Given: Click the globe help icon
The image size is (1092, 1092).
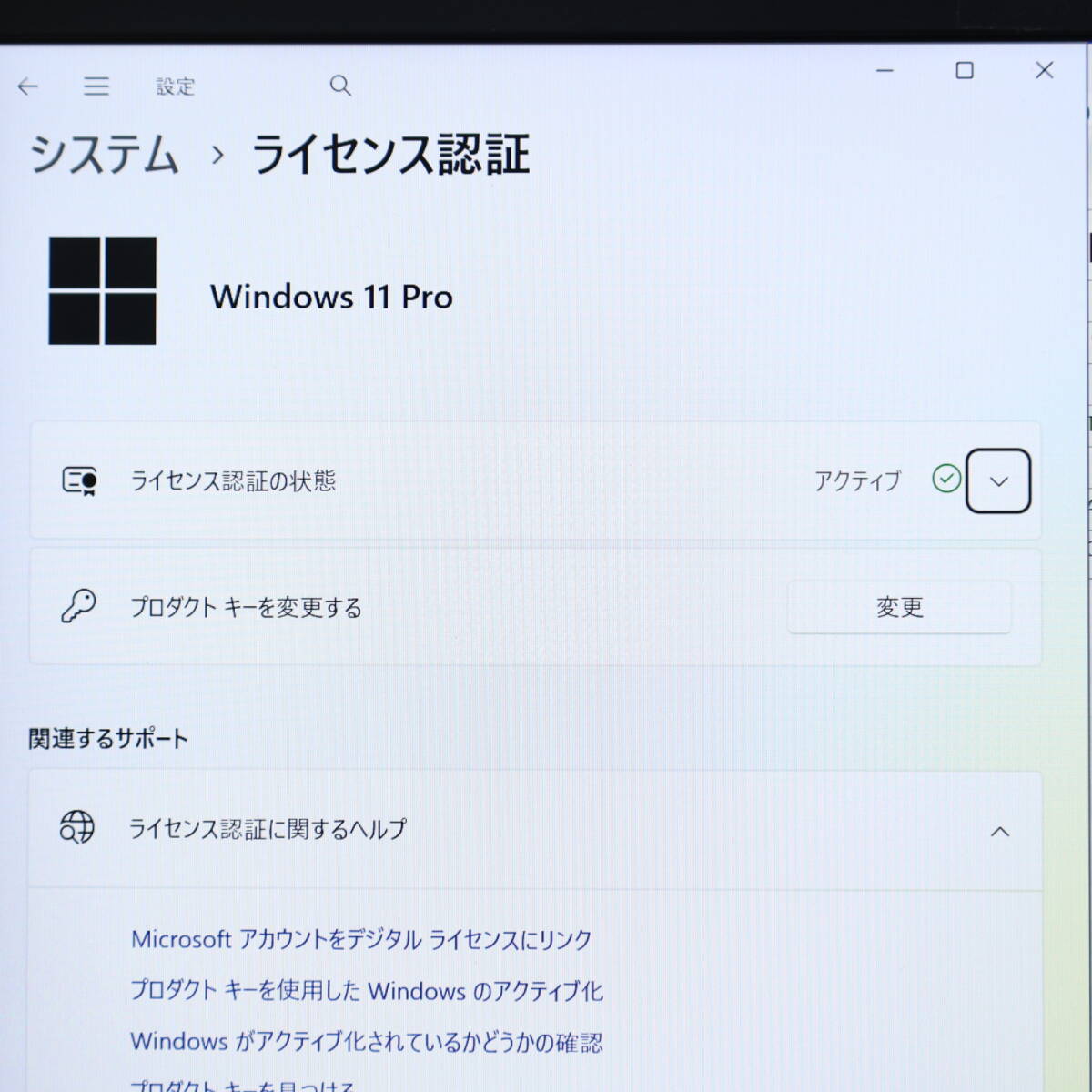Looking at the screenshot, I should (x=77, y=827).
